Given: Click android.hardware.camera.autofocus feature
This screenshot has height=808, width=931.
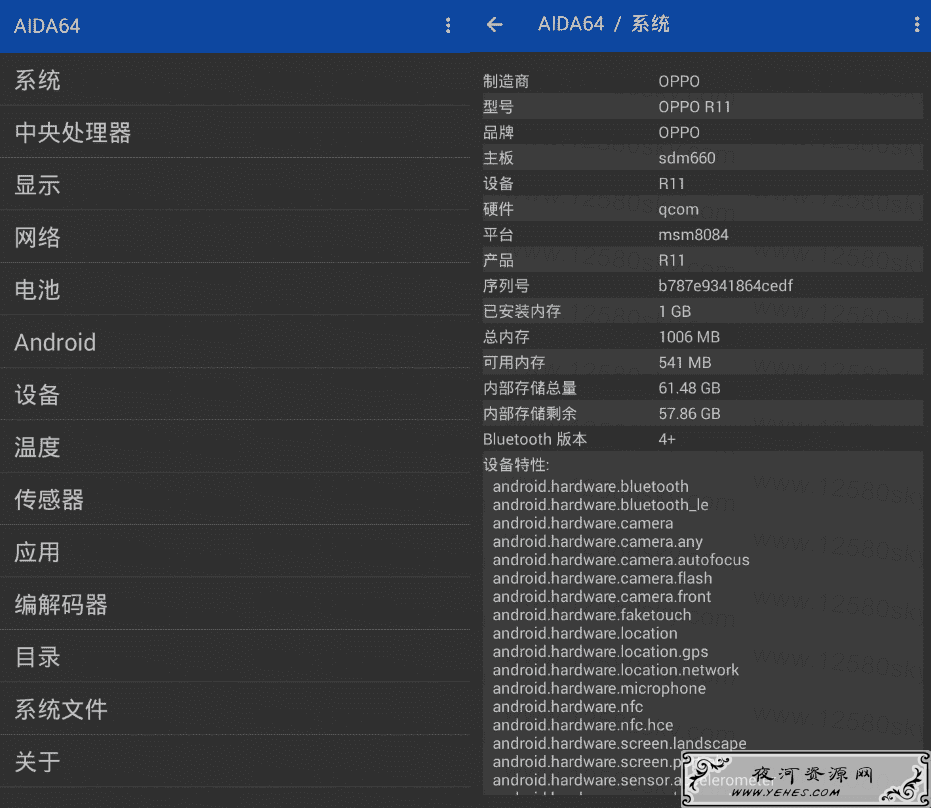Looking at the screenshot, I should point(620,560).
